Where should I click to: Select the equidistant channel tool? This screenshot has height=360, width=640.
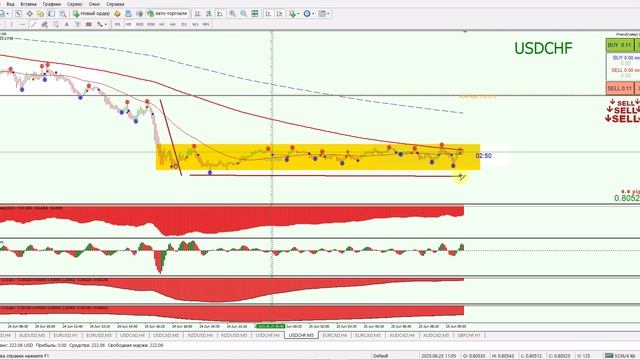44,24
